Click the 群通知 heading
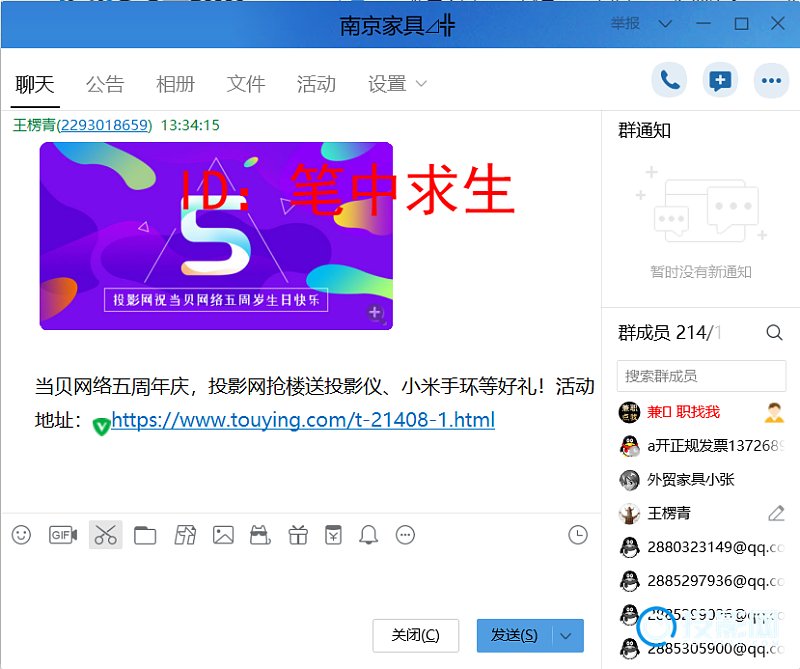800x669 pixels. tap(644, 131)
